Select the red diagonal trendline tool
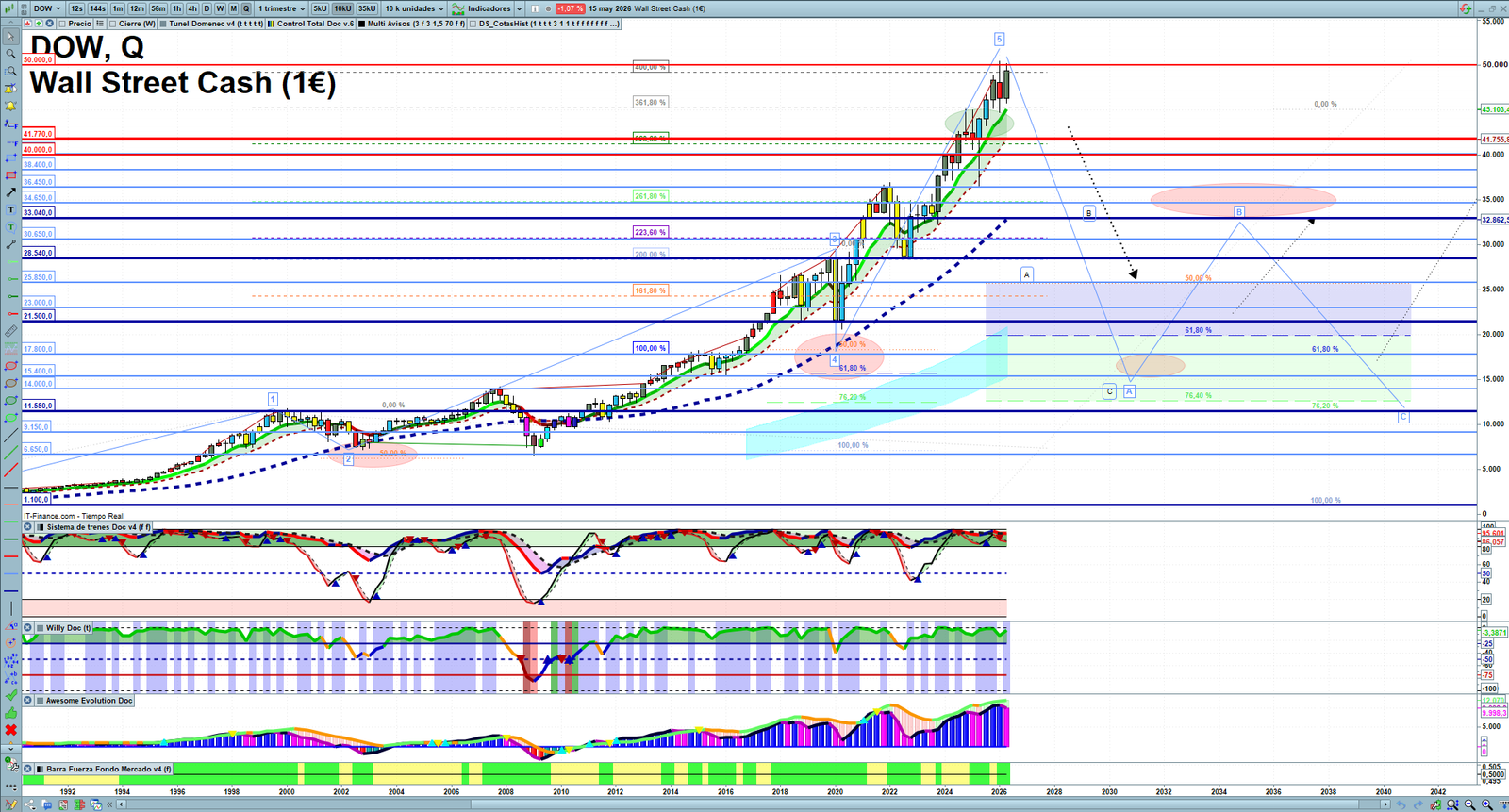This screenshot has height=812, width=1509. (x=11, y=469)
